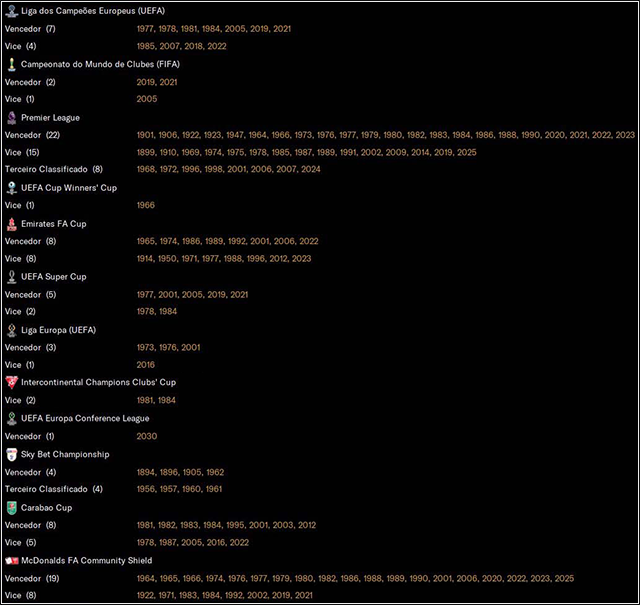
Task: Open the UEFA Super Cup heading
Action: tap(53, 277)
